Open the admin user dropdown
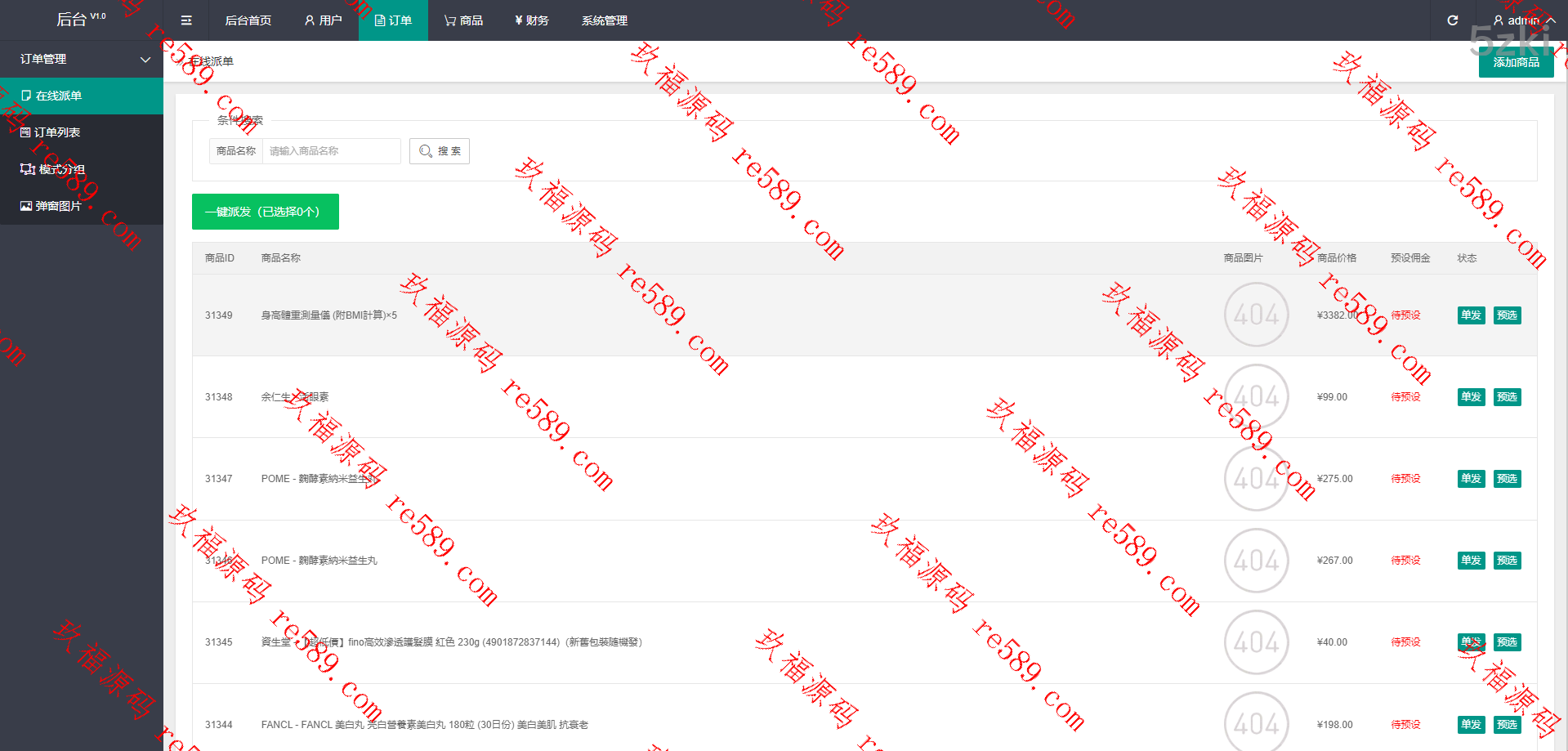The image size is (1568, 751). pos(1524,20)
